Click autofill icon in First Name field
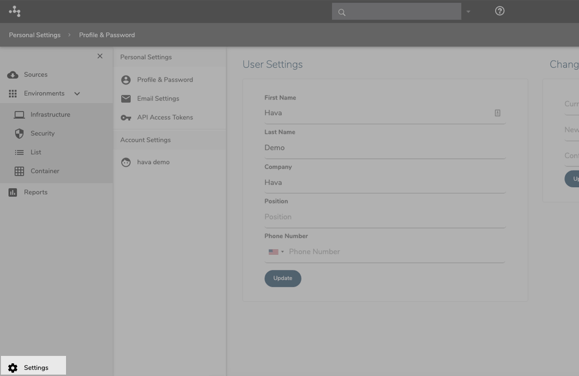Image resolution: width=579 pixels, height=376 pixels. [x=497, y=113]
